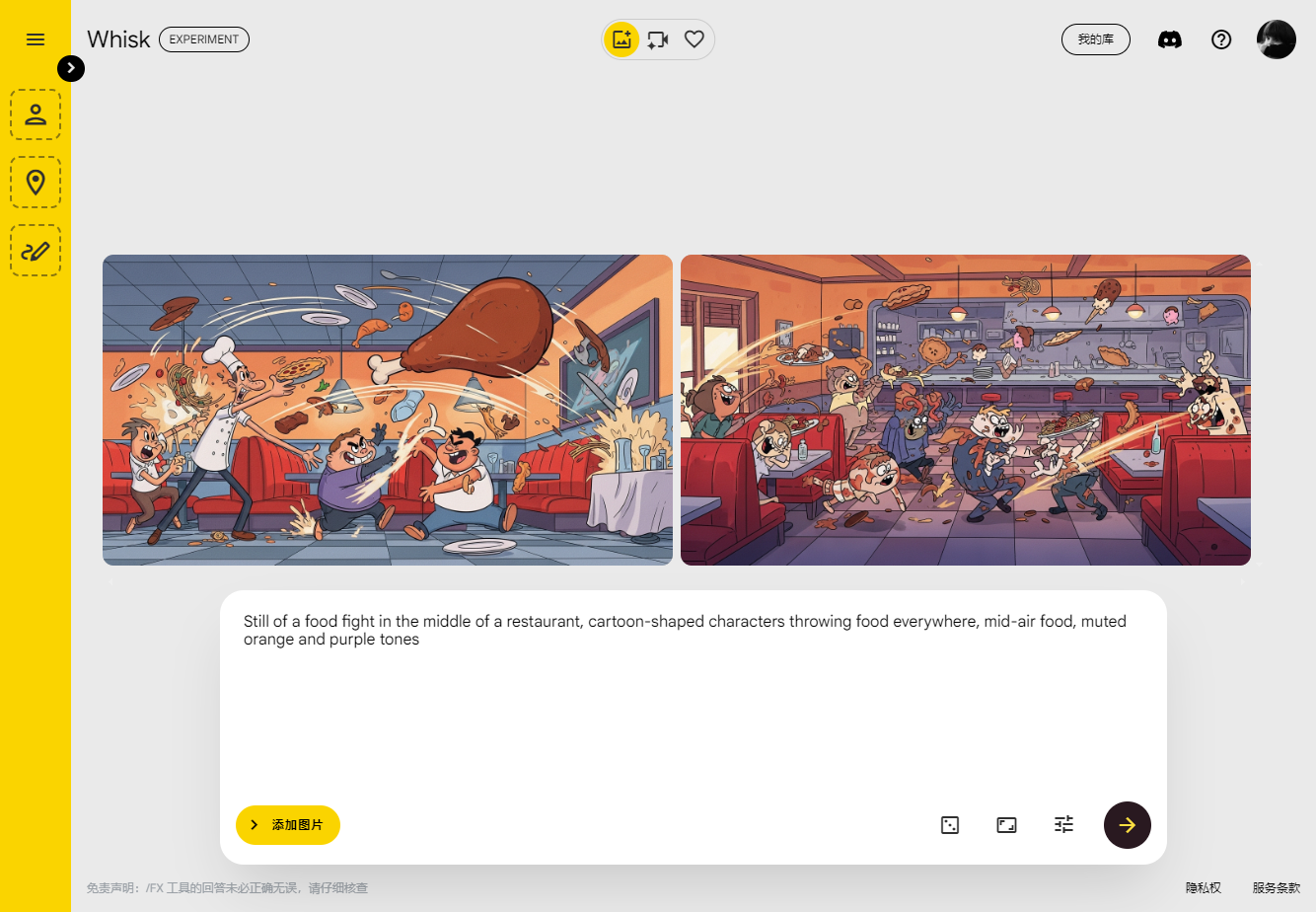Switch to video animate mode
The image size is (1316, 912).
[658, 39]
